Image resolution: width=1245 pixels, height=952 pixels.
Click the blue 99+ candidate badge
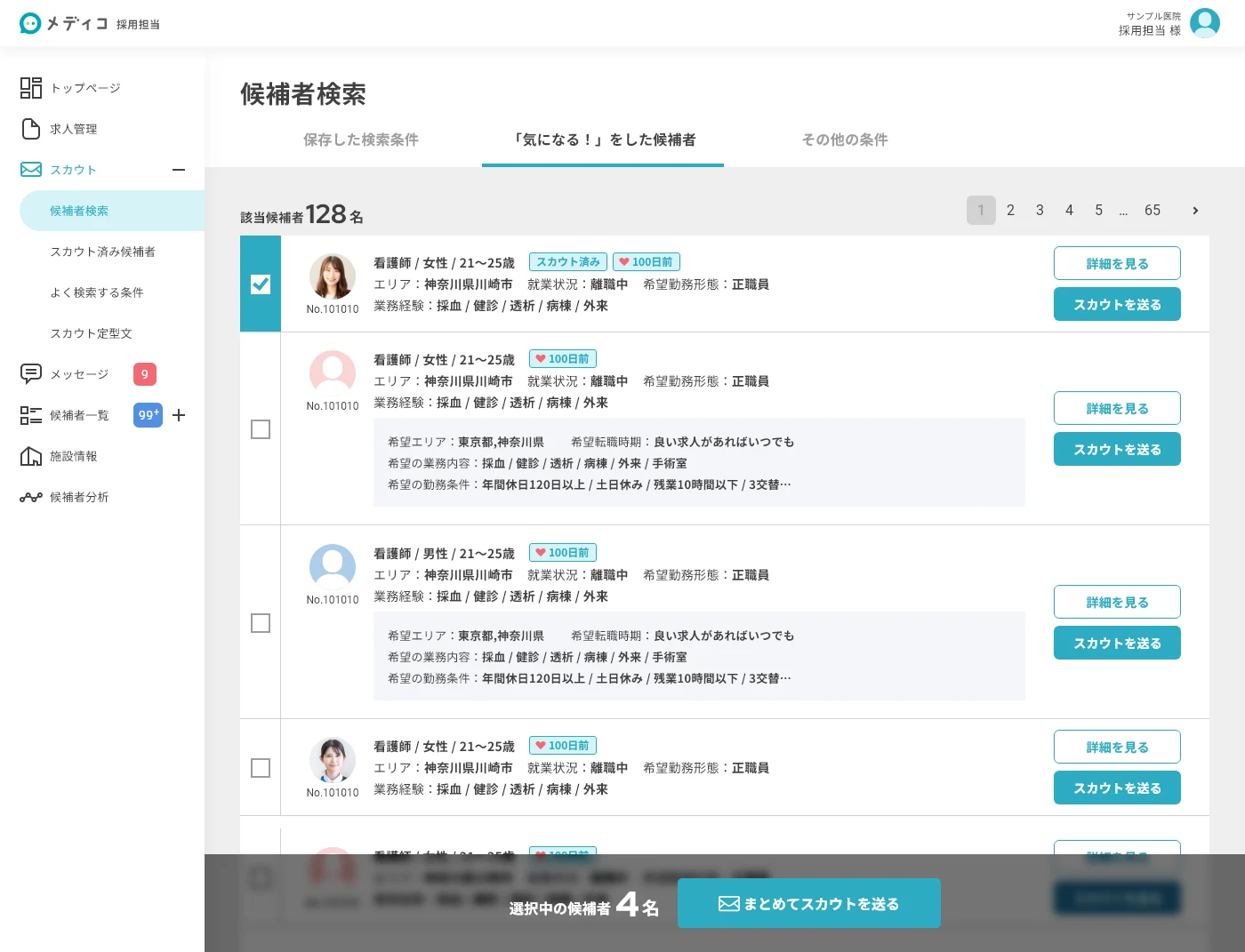[149, 415]
